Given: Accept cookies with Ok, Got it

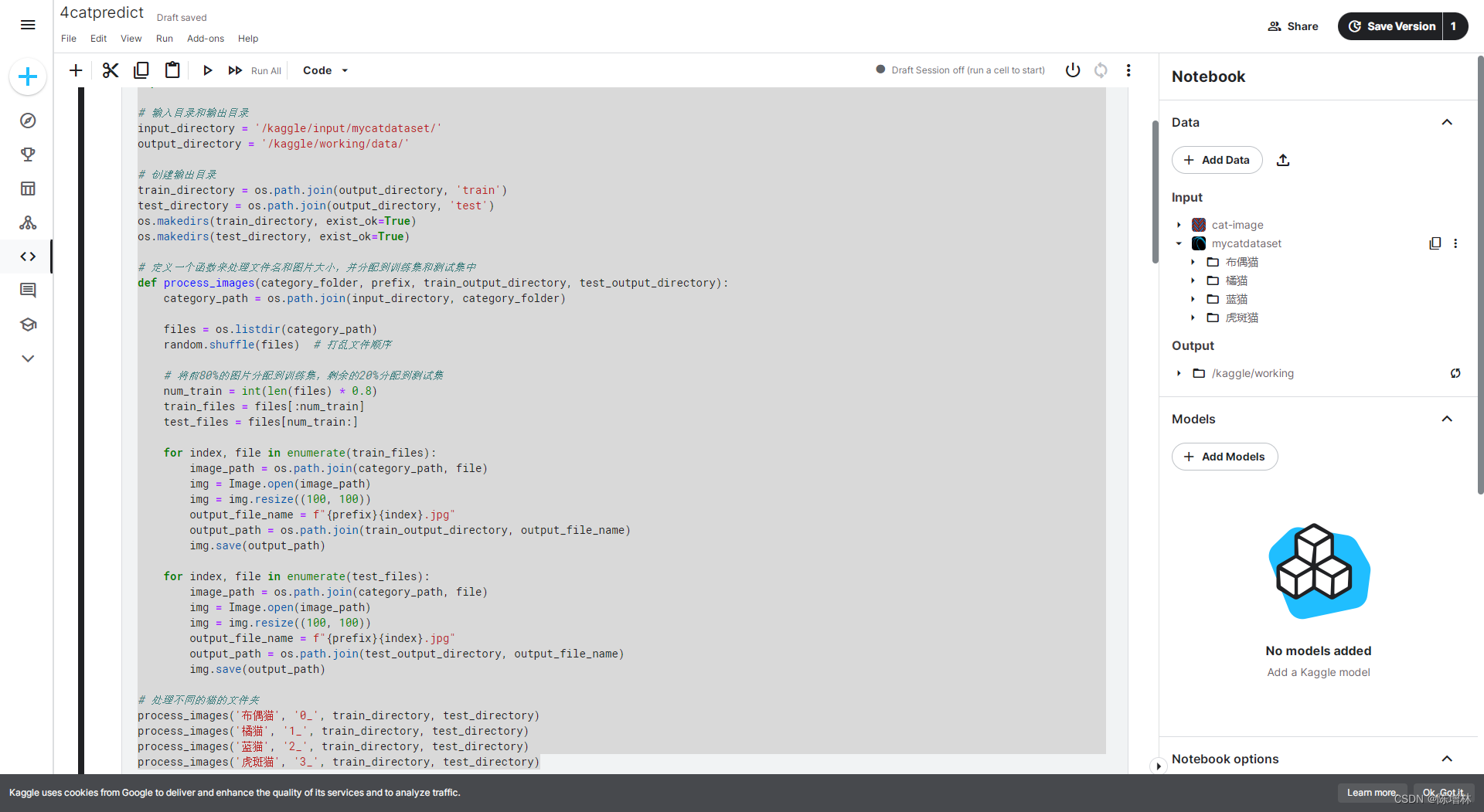Looking at the screenshot, I should [1443, 793].
